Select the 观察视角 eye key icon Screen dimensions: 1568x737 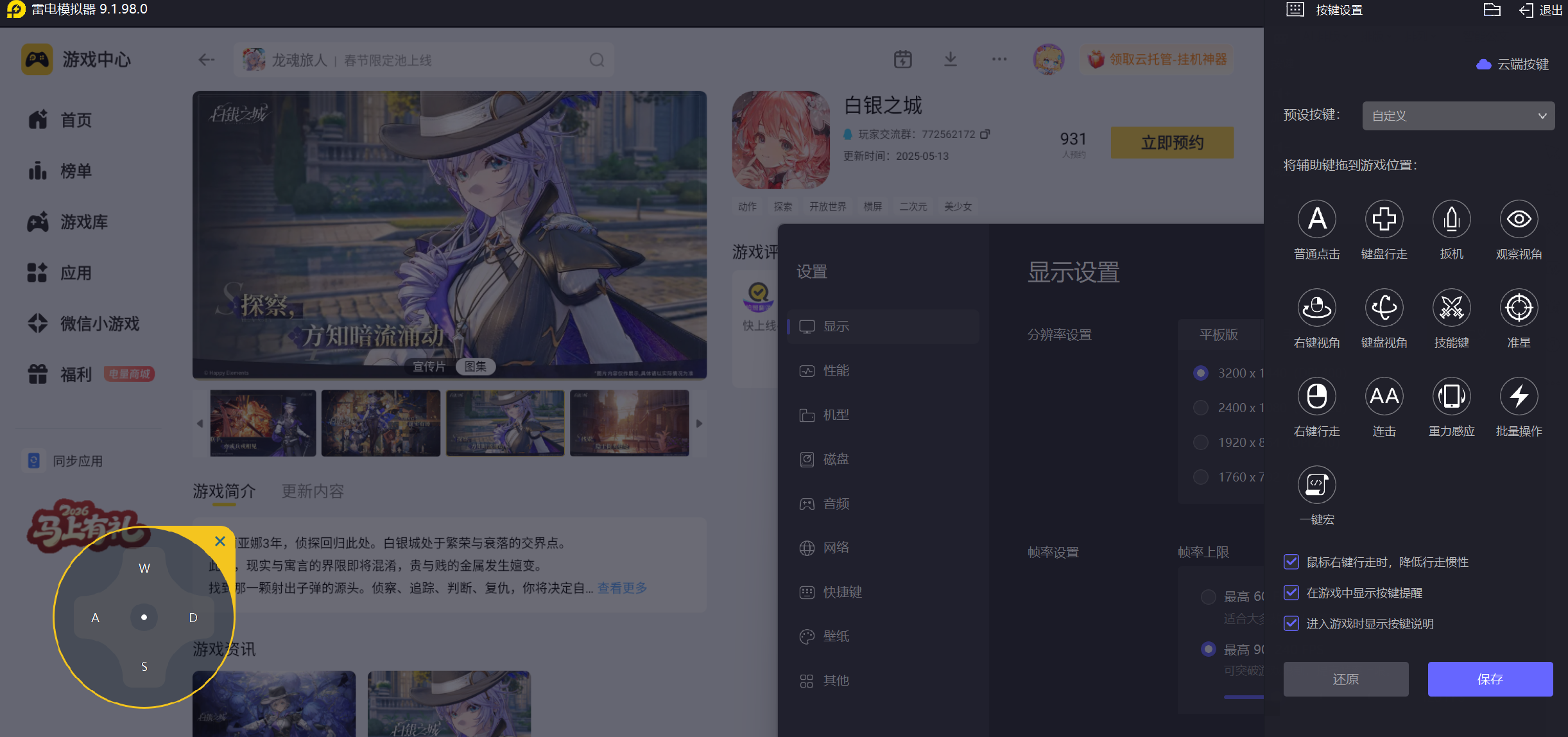[x=1519, y=219]
